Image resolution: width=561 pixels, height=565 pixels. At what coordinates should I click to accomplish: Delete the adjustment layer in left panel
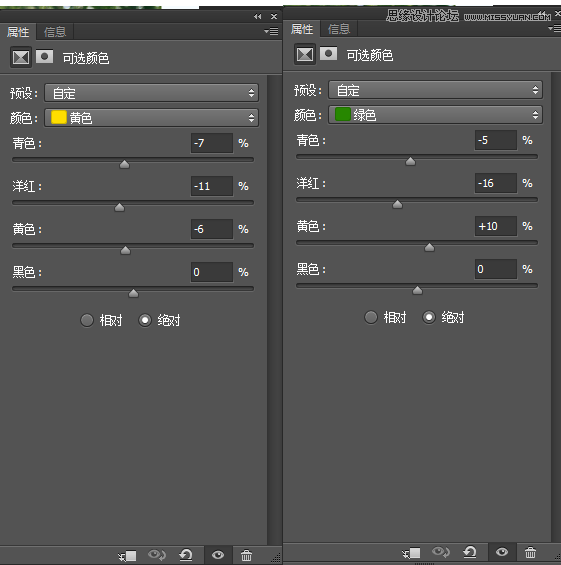click(246, 555)
